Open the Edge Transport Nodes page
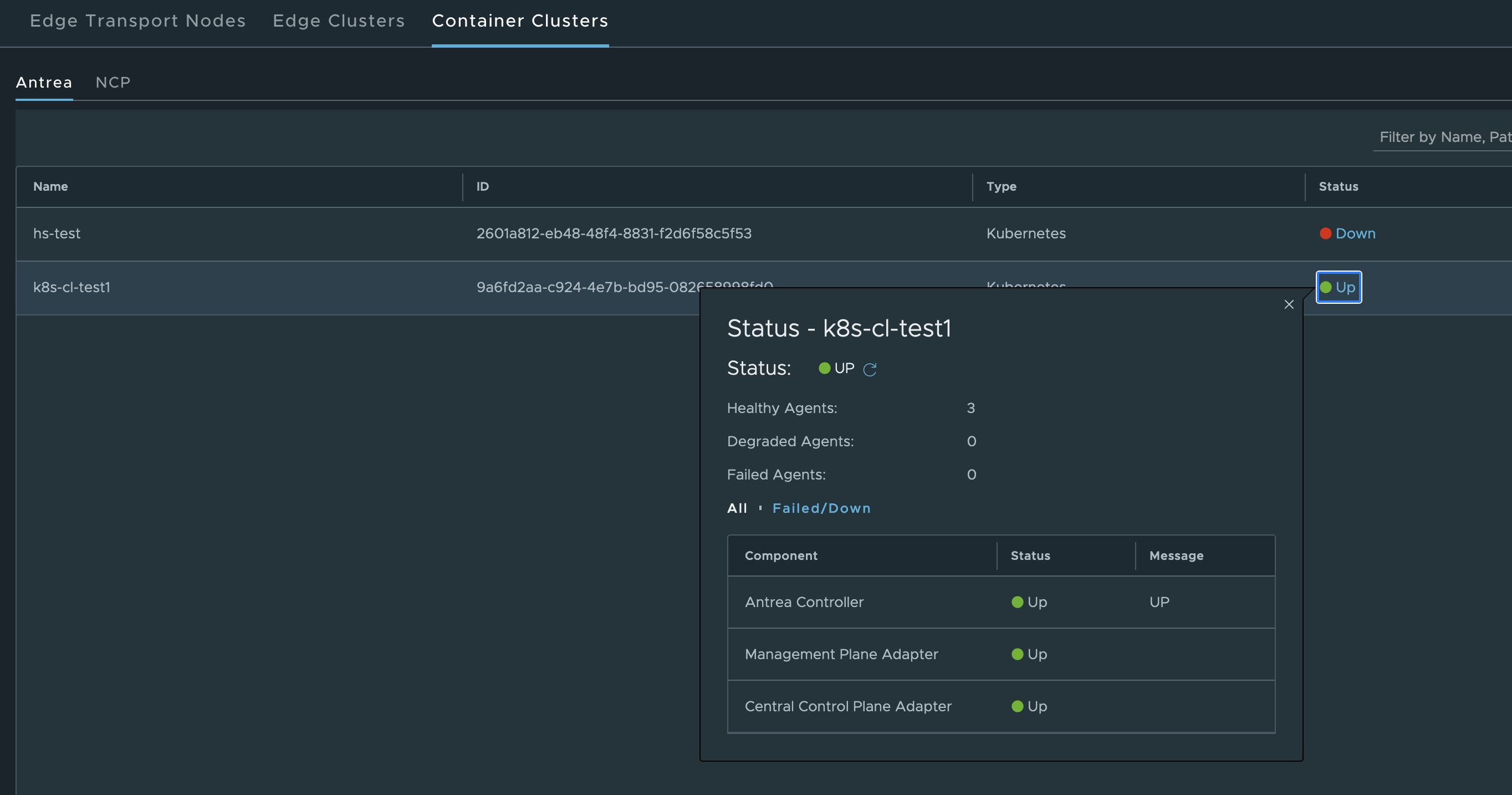 [138, 21]
